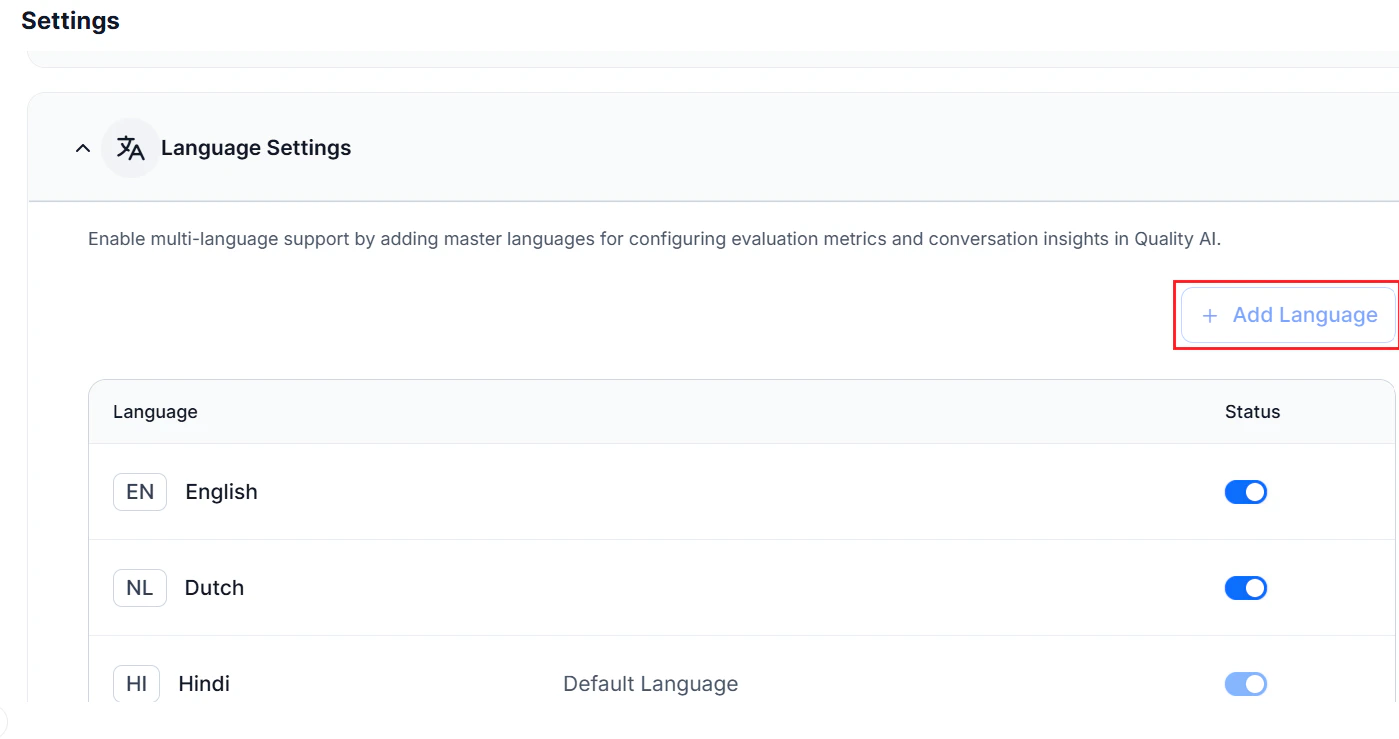
Task: Click the blue English status slider control
Action: (1245, 491)
